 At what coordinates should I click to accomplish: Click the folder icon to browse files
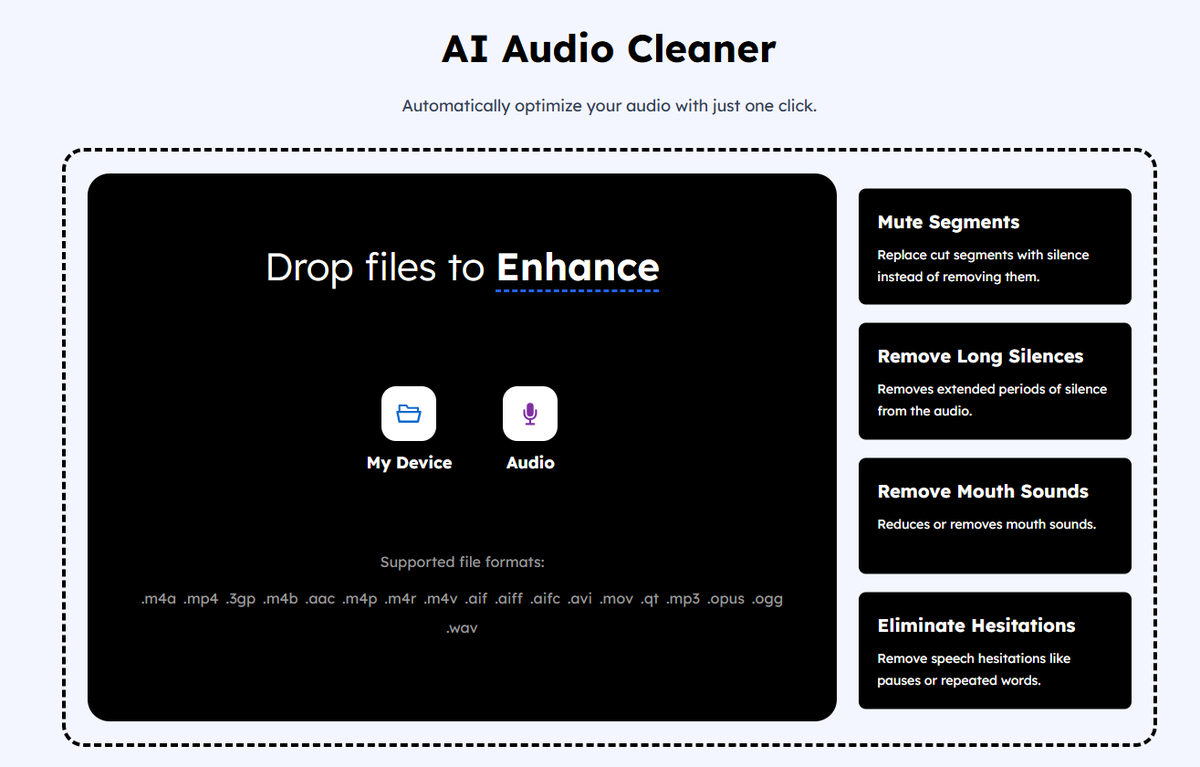[409, 413]
